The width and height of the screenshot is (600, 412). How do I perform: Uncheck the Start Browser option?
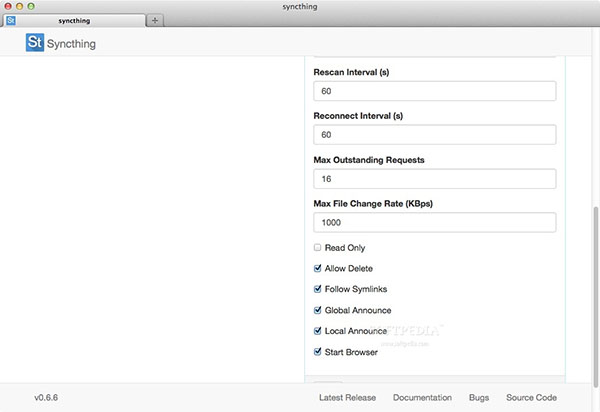(317, 352)
